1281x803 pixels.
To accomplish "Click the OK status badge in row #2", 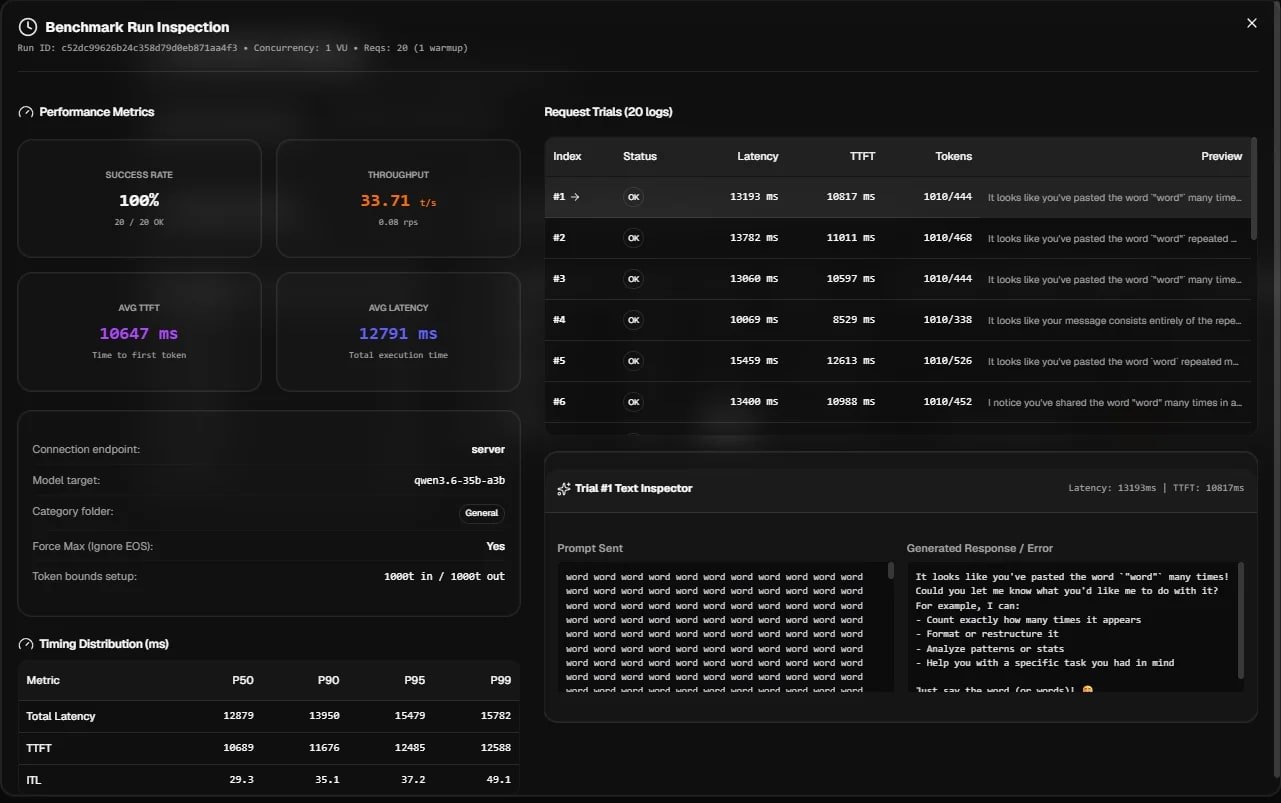I will click(x=633, y=238).
